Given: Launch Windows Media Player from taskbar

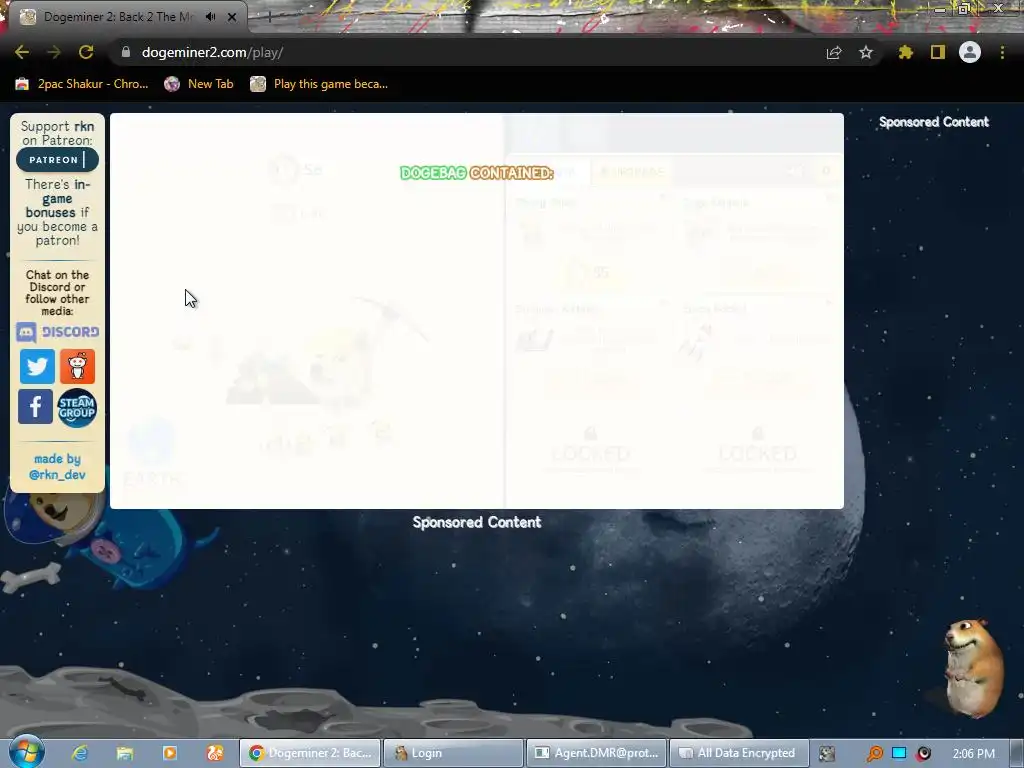Looking at the screenshot, I should (170, 753).
